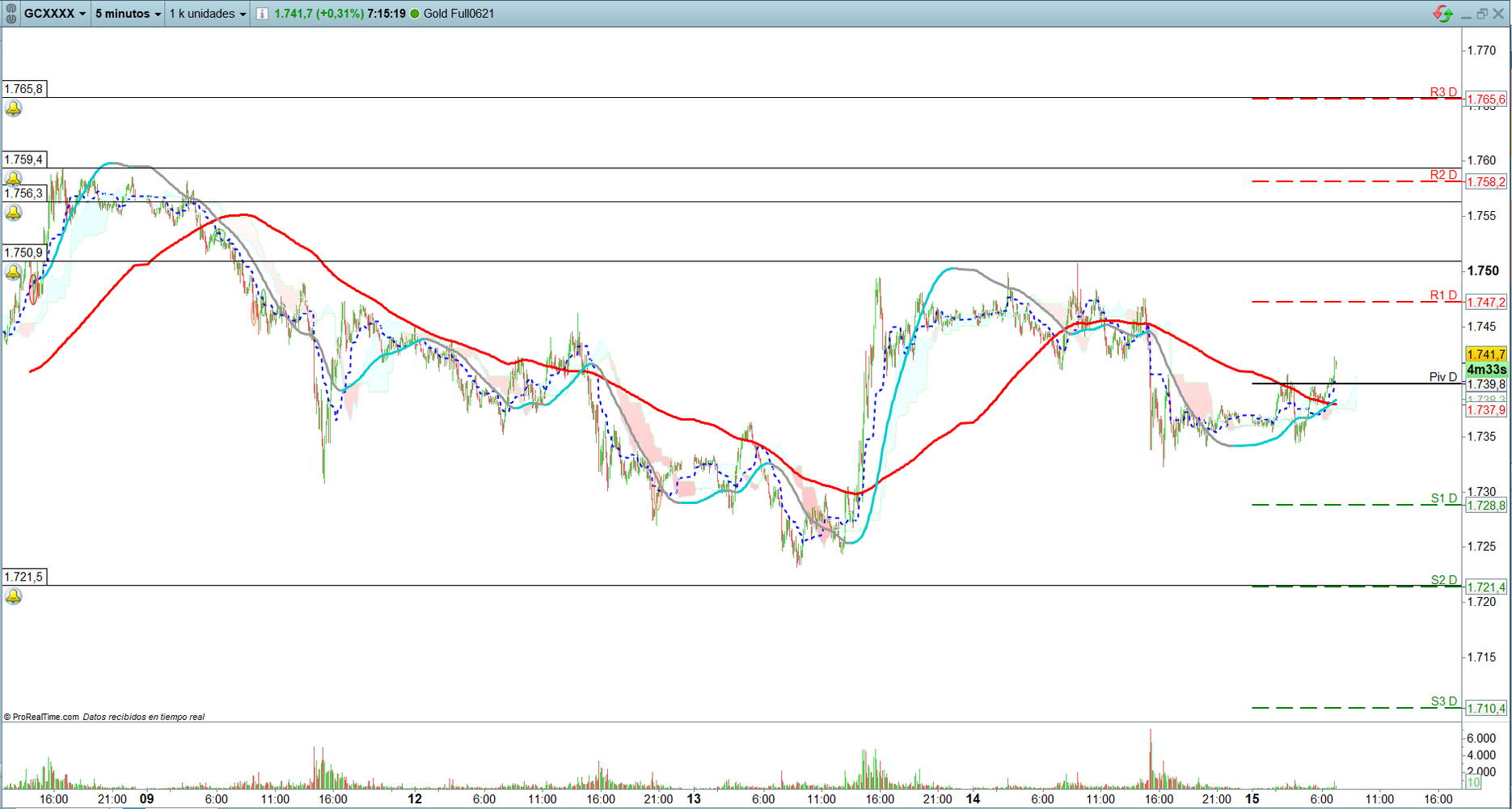Click the 4m33s candle countdown tag
1512x809 pixels.
1486,370
